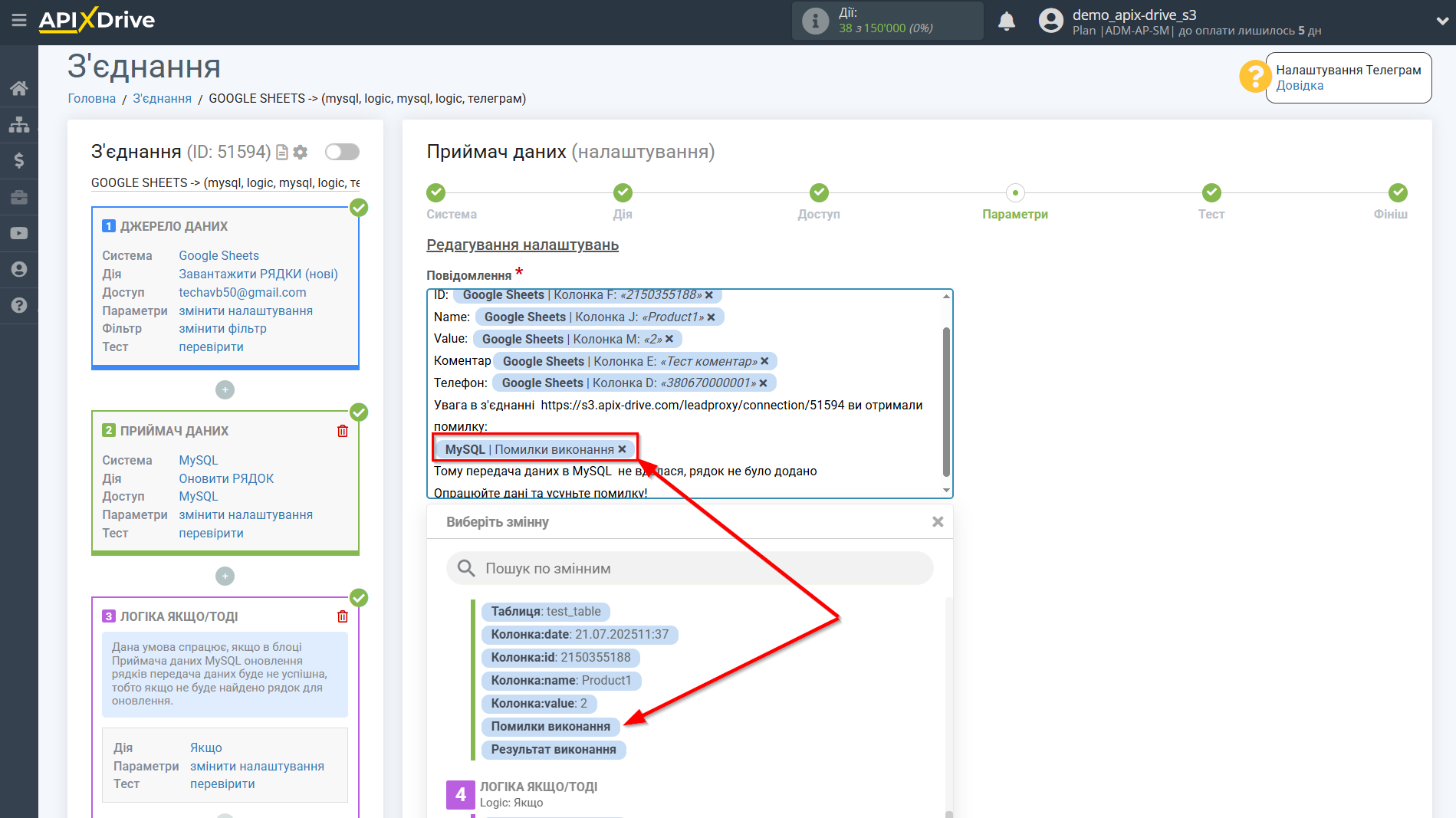Go to Доступ step

click(819, 193)
